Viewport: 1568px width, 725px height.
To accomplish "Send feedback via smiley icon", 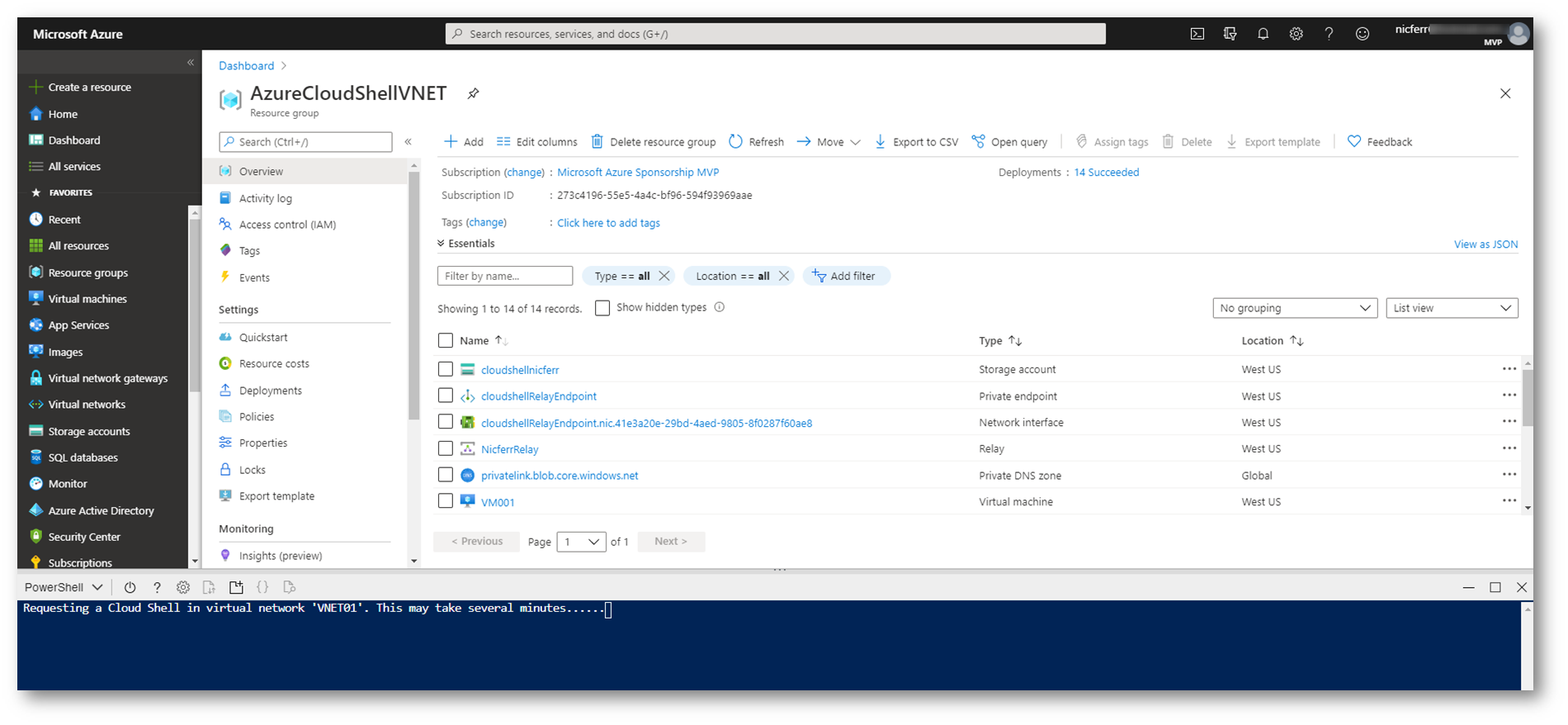I will point(1363,34).
